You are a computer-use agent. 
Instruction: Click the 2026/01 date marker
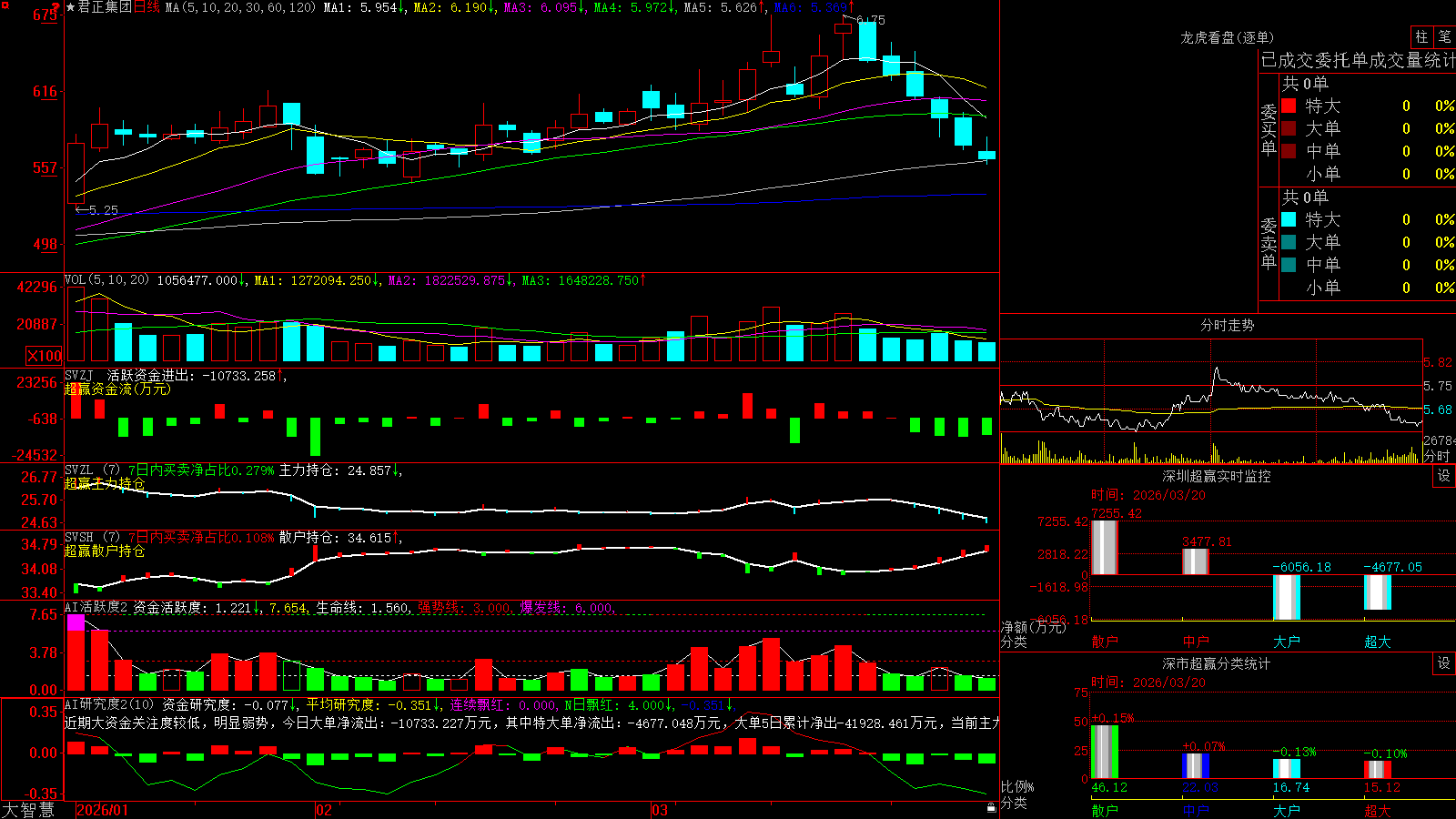point(103,810)
